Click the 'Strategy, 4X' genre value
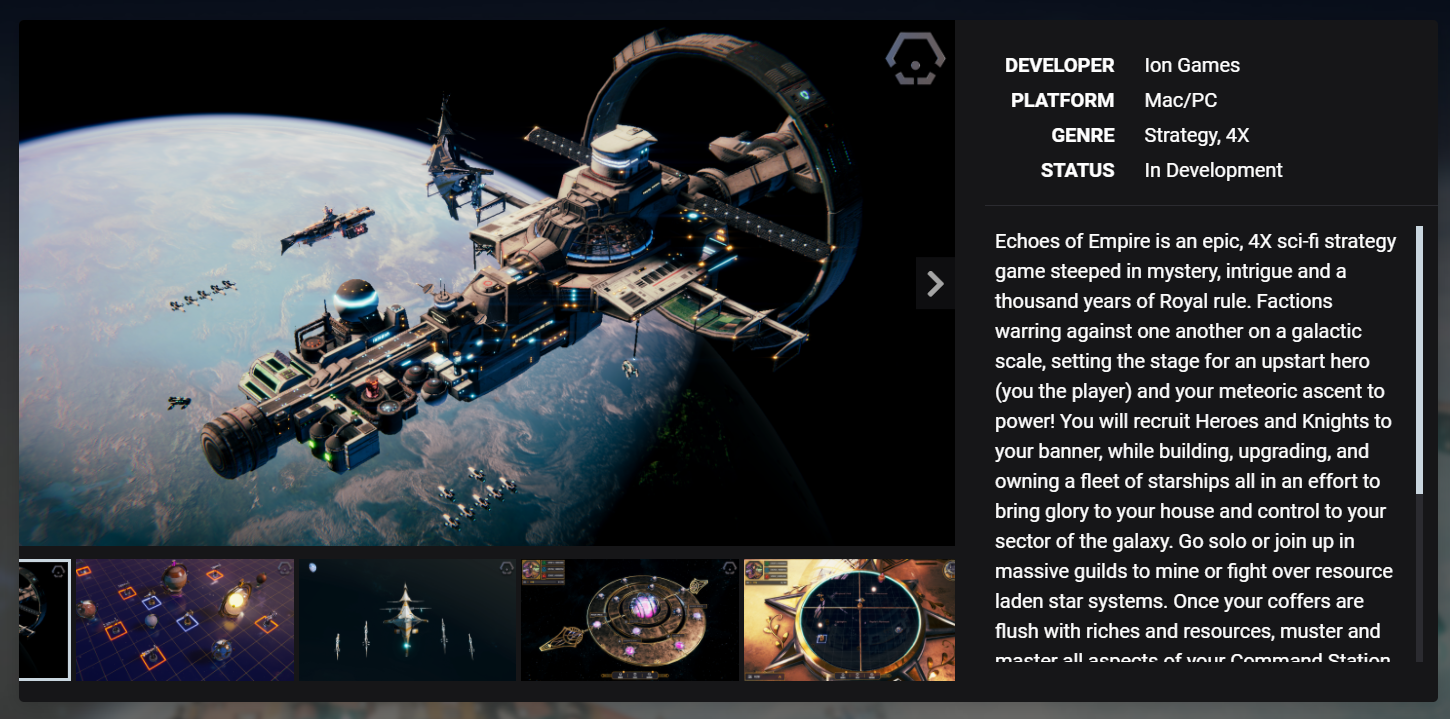1450x719 pixels. 1197,135
